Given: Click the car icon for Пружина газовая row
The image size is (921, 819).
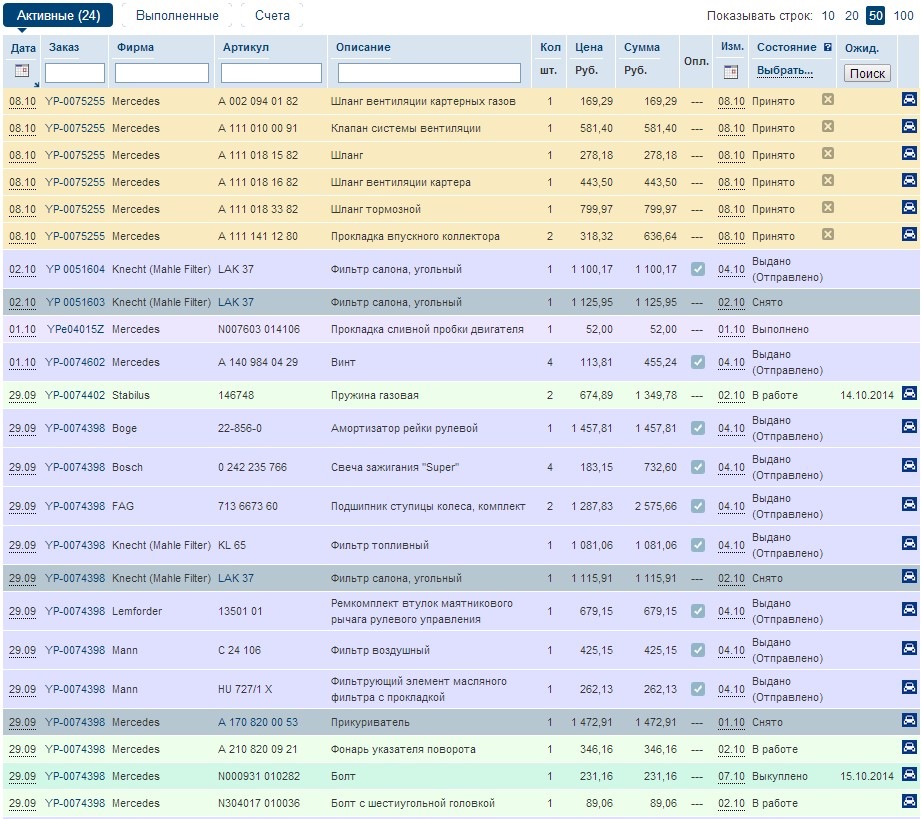Looking at the screenshot, I should tap(909, 394).
